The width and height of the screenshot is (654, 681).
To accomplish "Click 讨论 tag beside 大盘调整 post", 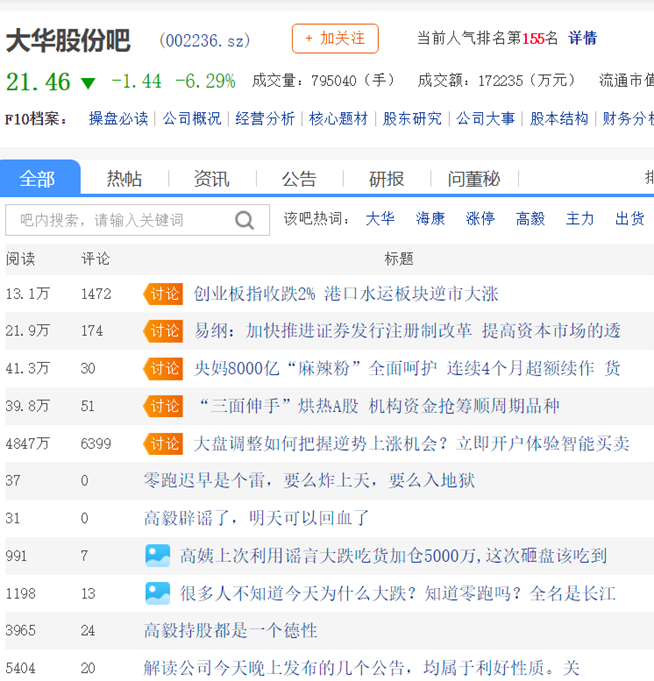I will point(164,443).
